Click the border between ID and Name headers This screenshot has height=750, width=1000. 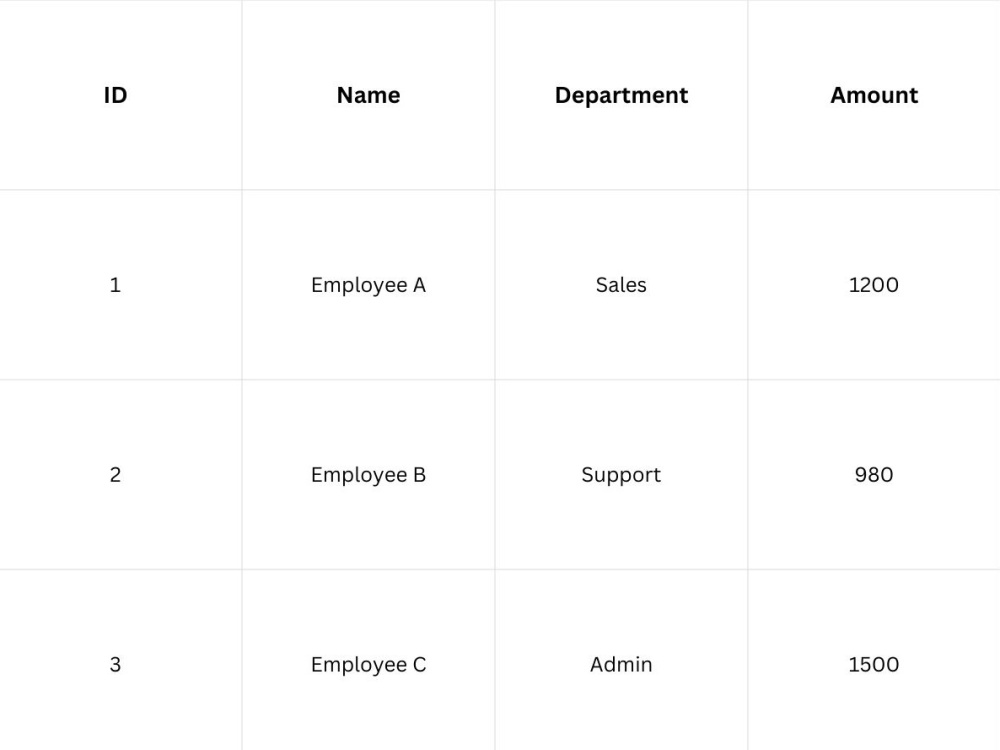pyautogui.click(x=242, y=95)
